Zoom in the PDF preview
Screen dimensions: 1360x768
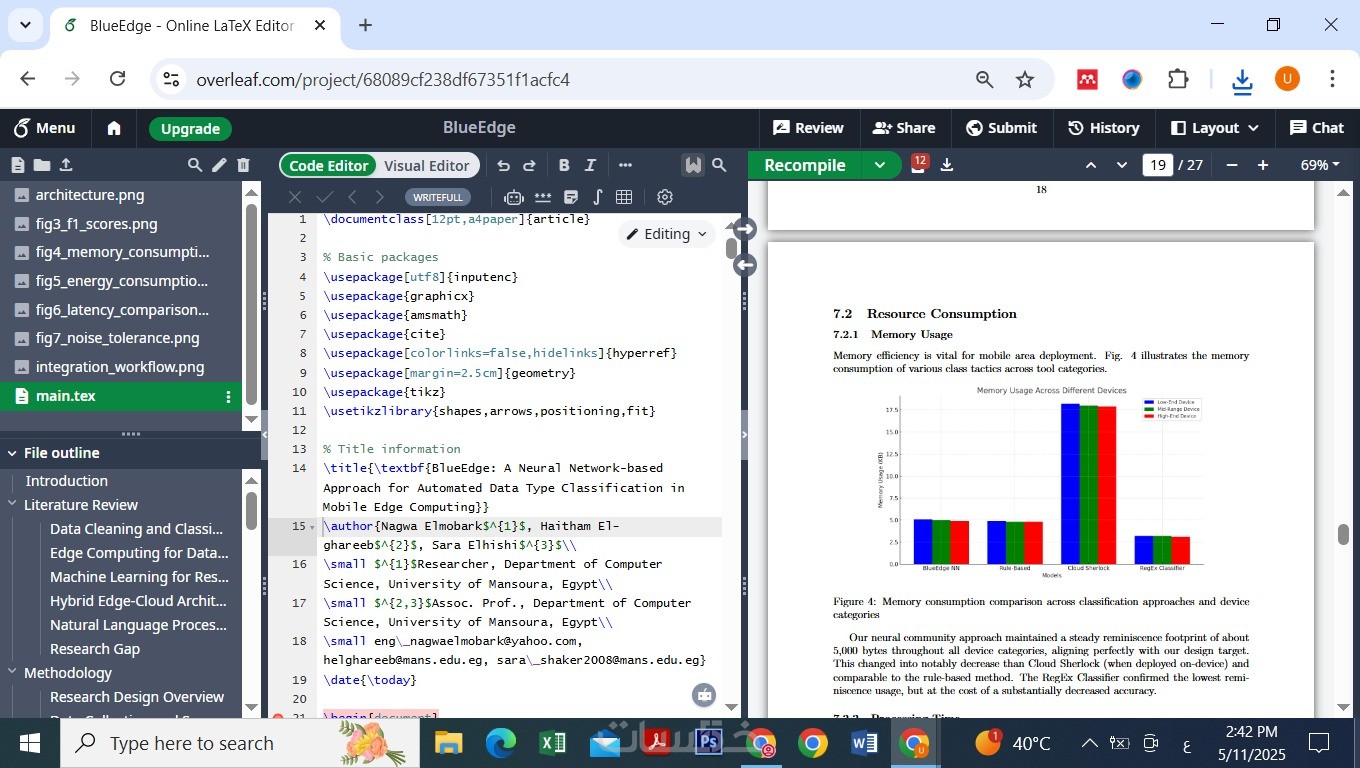click(x=1263, y=165)
